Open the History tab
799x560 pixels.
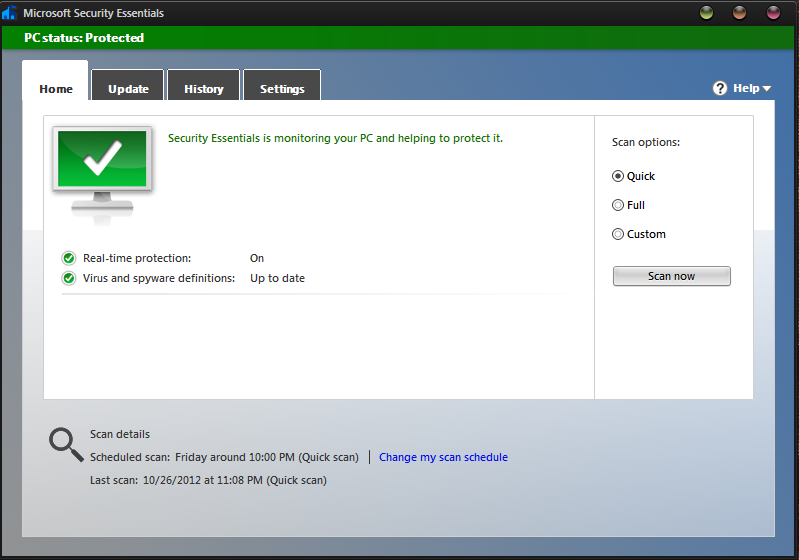[x=204, y=85]
